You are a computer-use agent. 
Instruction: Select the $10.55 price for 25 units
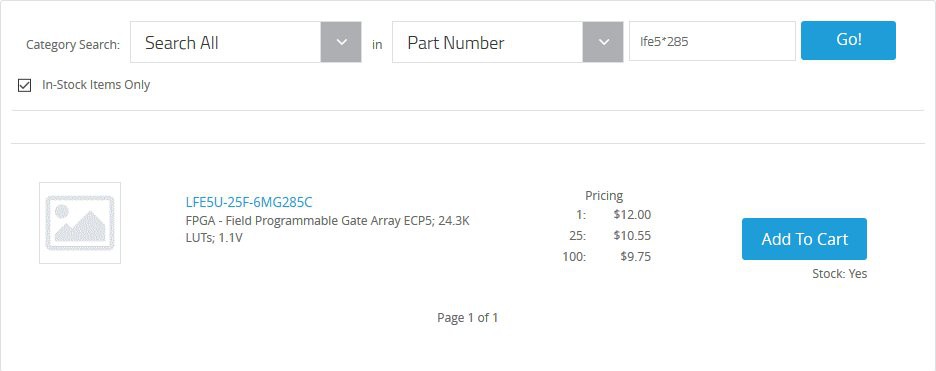[x=632, y=236]
